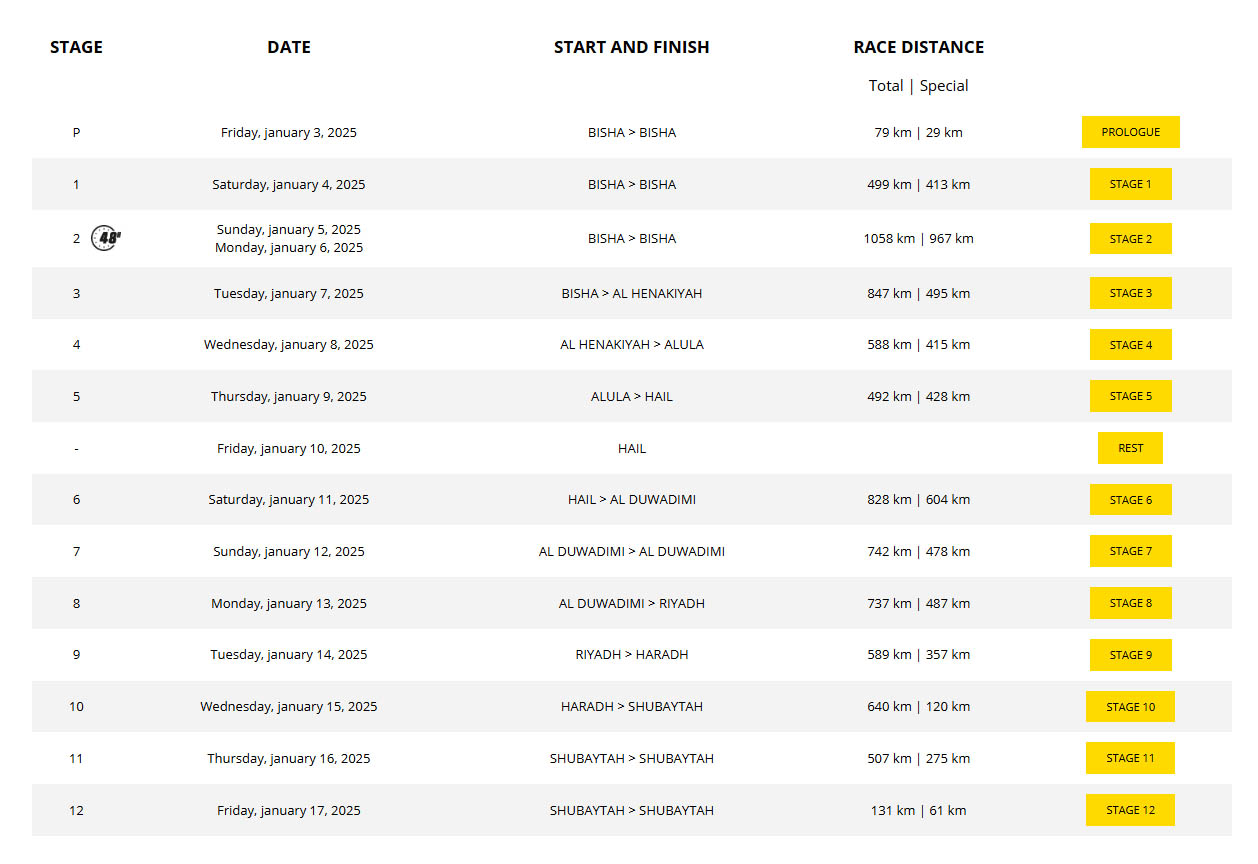The height and width of the screenshot is (864, 1258).
Task: Click the STAGE 10 button
Action: coord(1130,707)
